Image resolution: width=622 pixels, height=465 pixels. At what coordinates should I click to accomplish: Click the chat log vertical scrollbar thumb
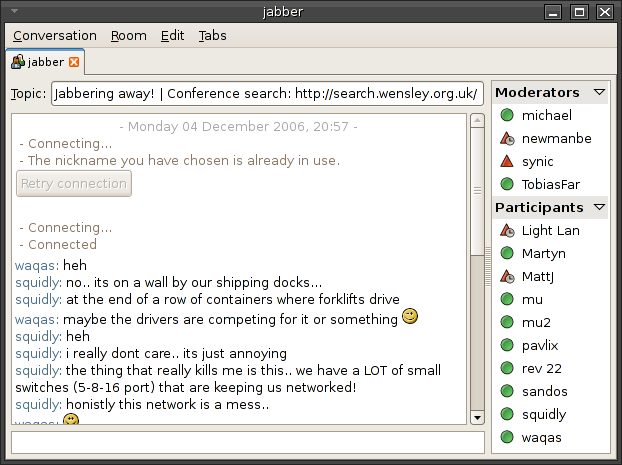[x=477, y=191]
